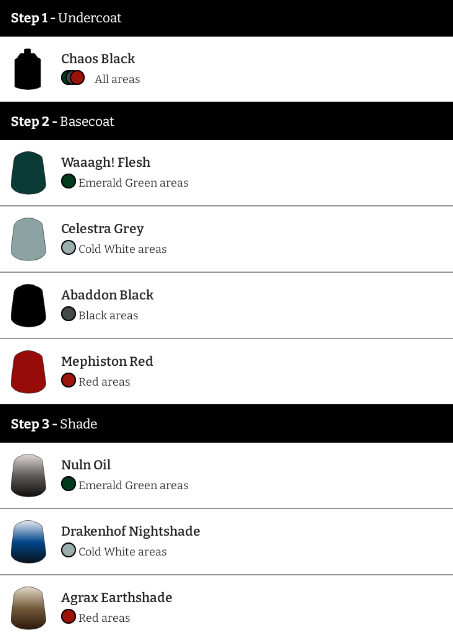Collapse the Step 2 - Basecoat section header
Viewport: 453px width, 638px height.
[x=226, y=121]
